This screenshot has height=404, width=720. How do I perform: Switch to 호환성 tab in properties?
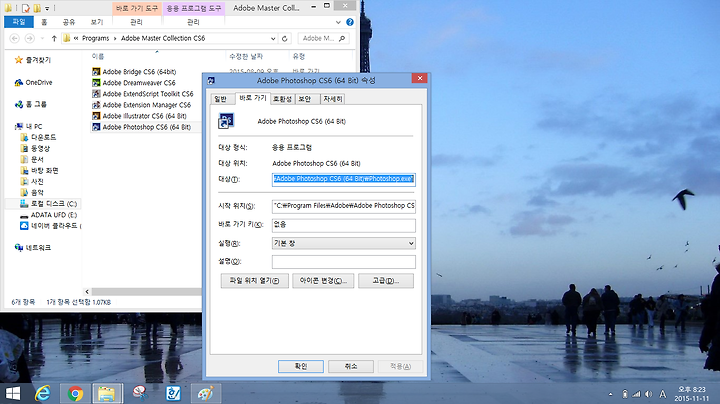282,99
